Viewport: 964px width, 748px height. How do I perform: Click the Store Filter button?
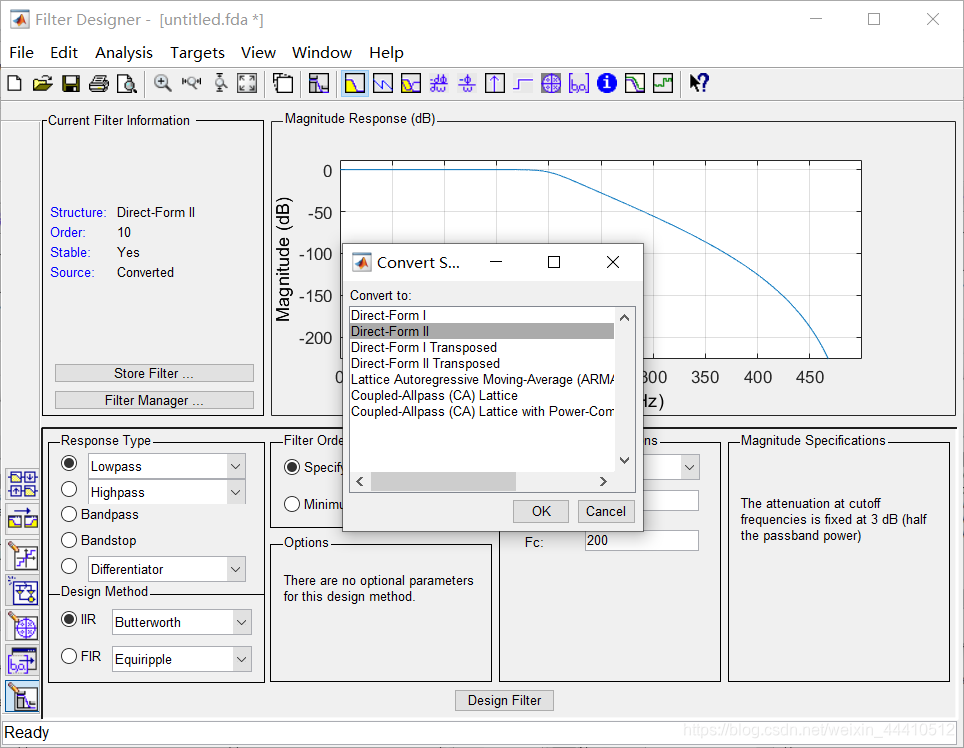[153, 373]
